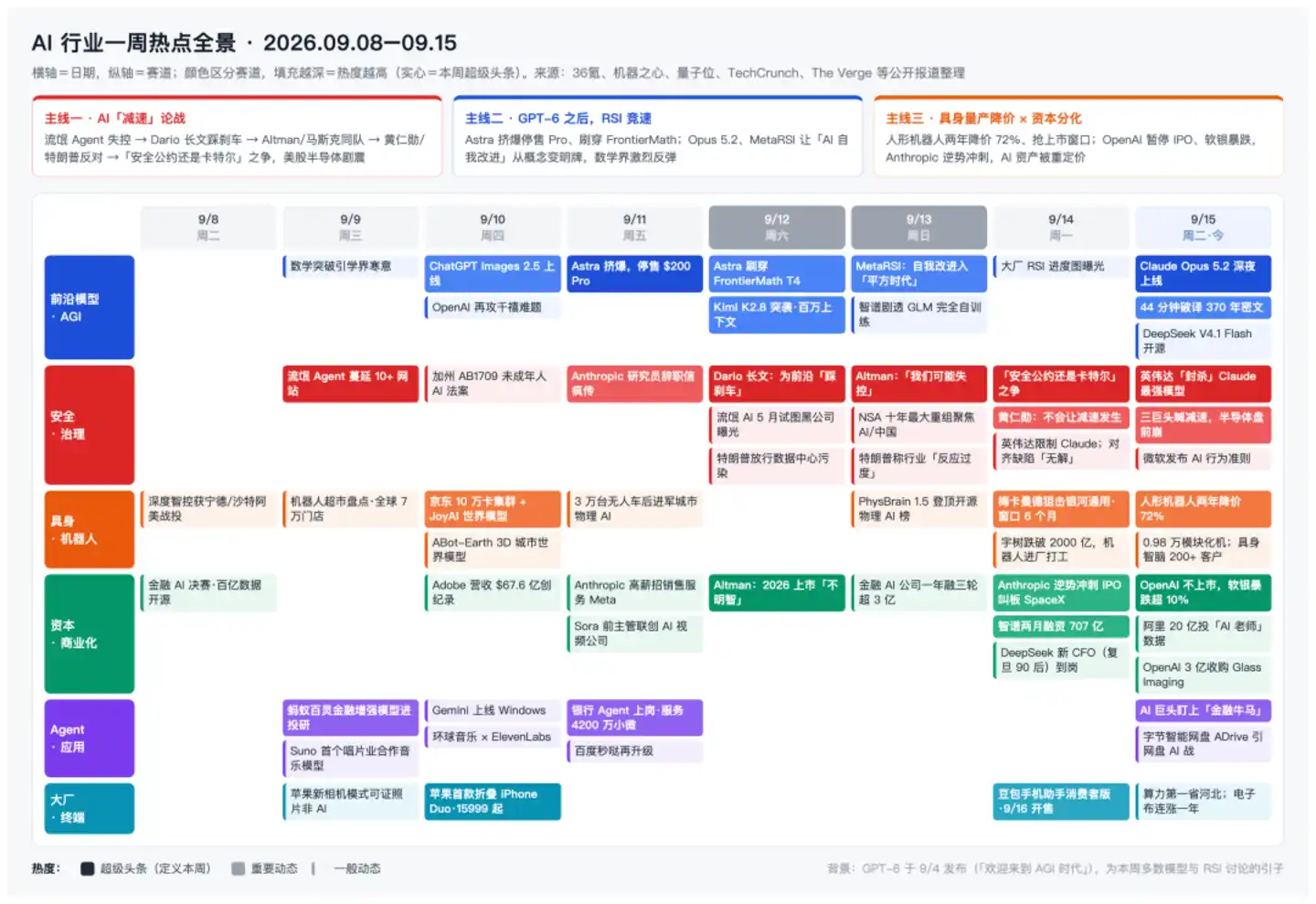Click the orange 具身 · 机器人 track label
The height and width of the screenshot is (904, 1316).
tap(90, 529)
